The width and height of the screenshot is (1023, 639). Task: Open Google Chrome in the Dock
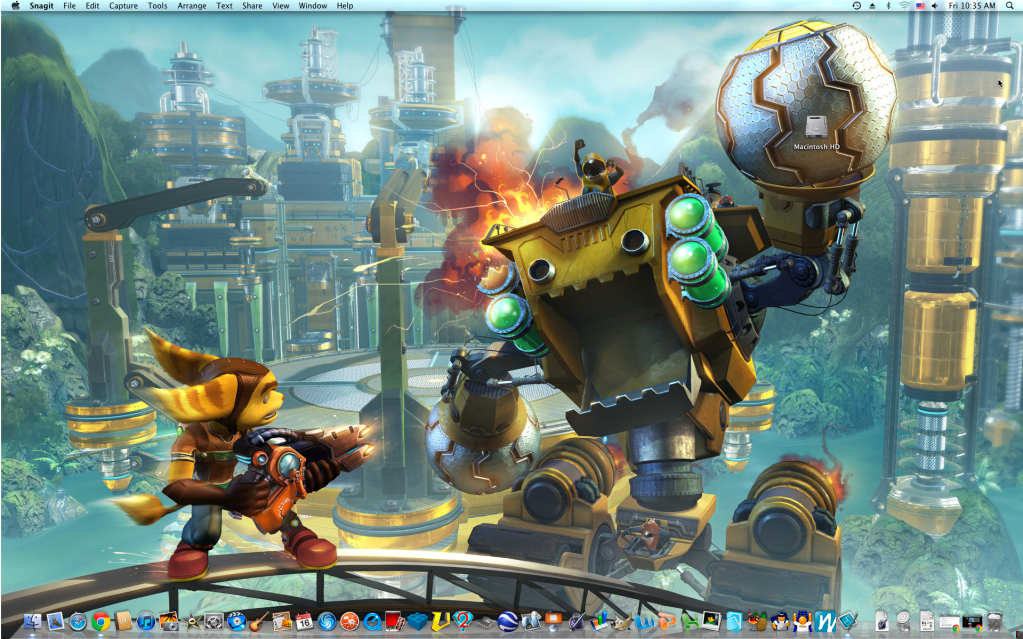100,621
